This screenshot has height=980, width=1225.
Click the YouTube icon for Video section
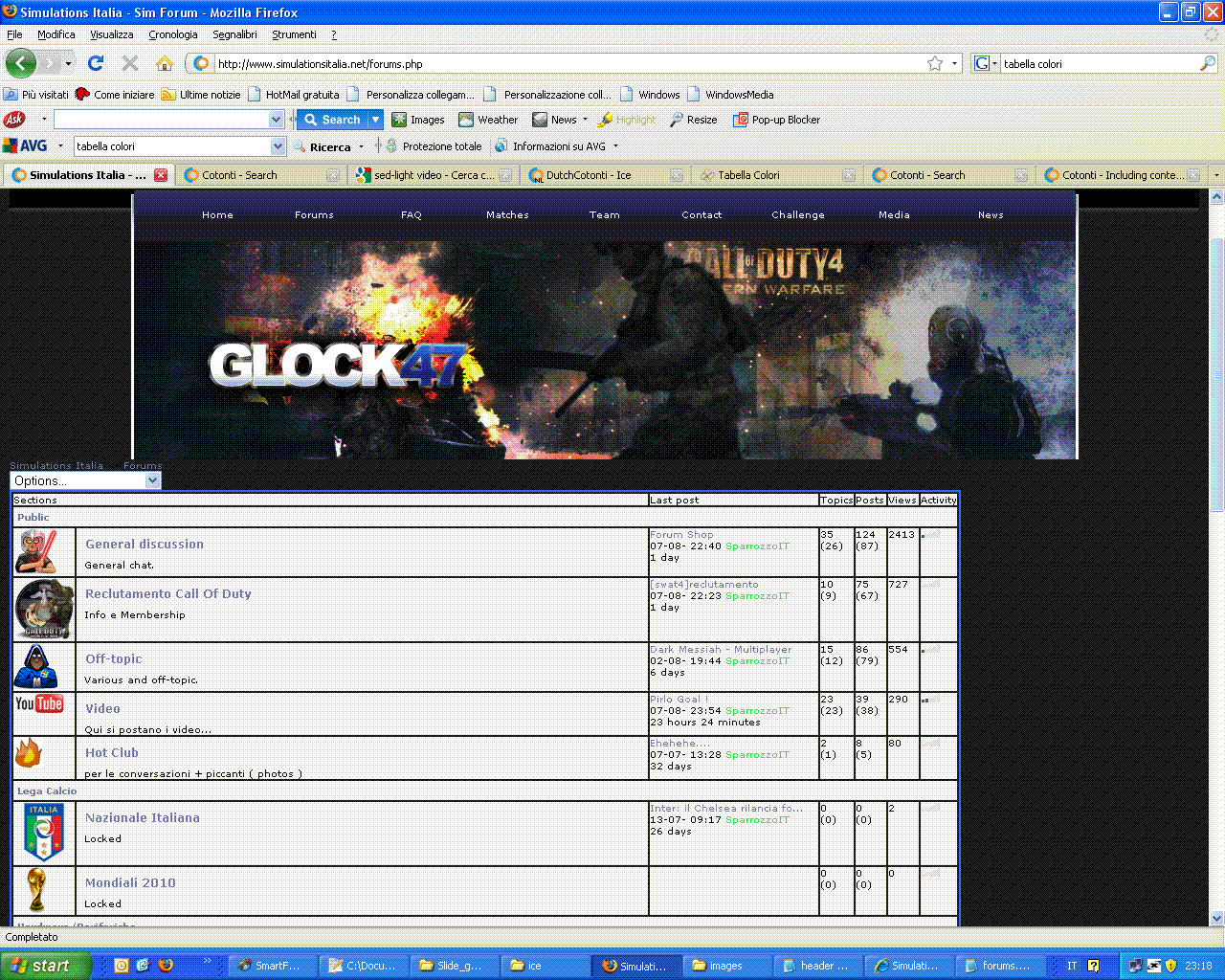[x=39, y=704]
